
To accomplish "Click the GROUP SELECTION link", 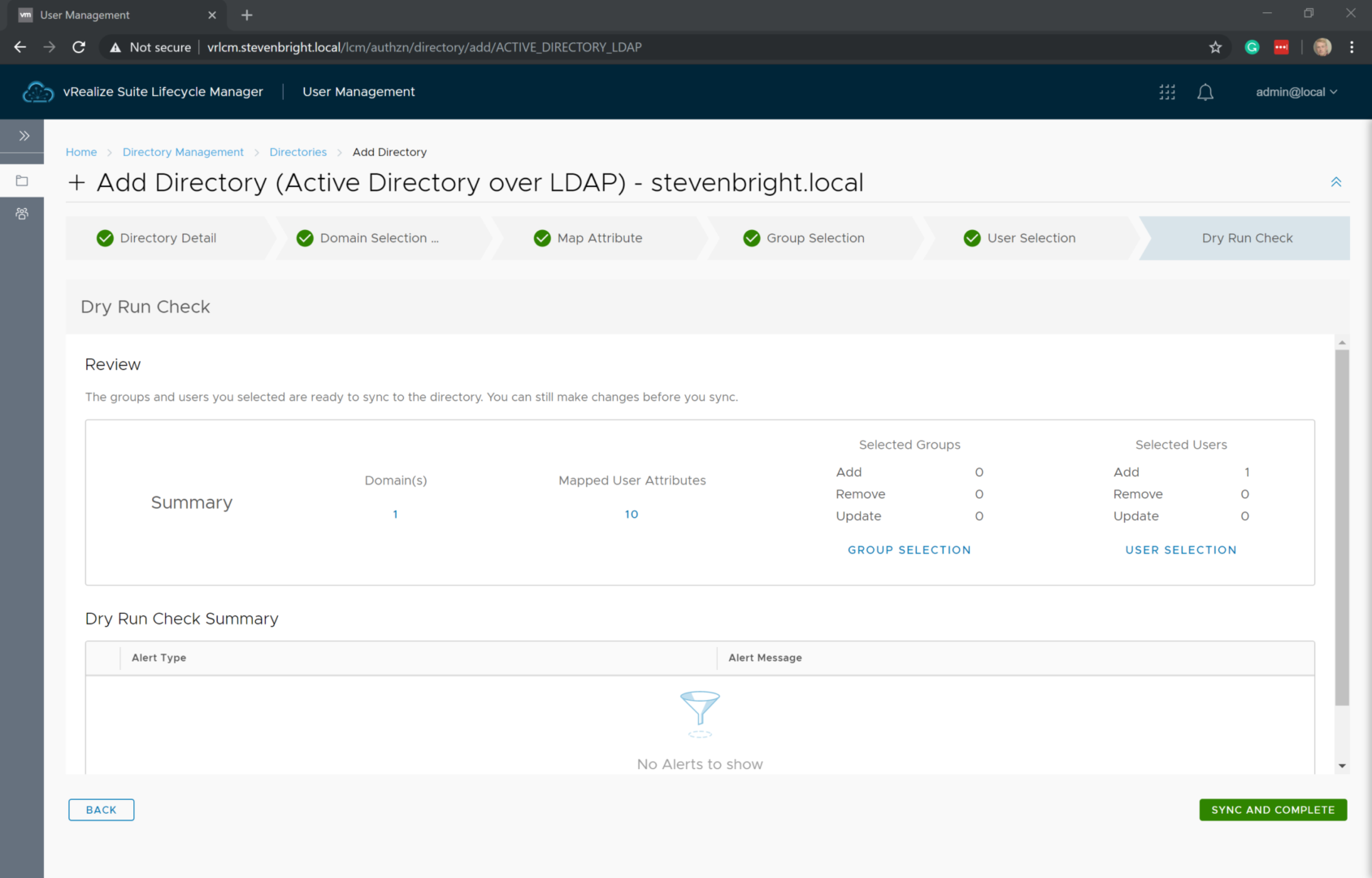I will (x=909, y=550).
